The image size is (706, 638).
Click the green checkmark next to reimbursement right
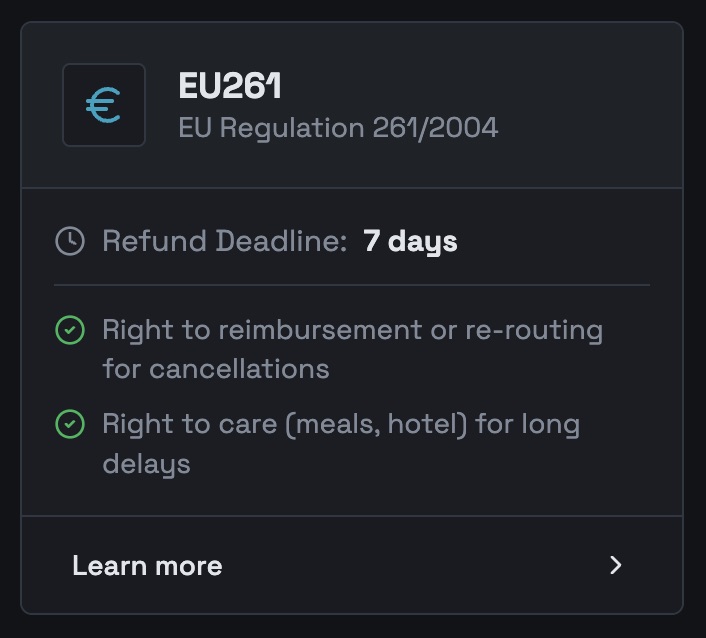click(69, 330)
